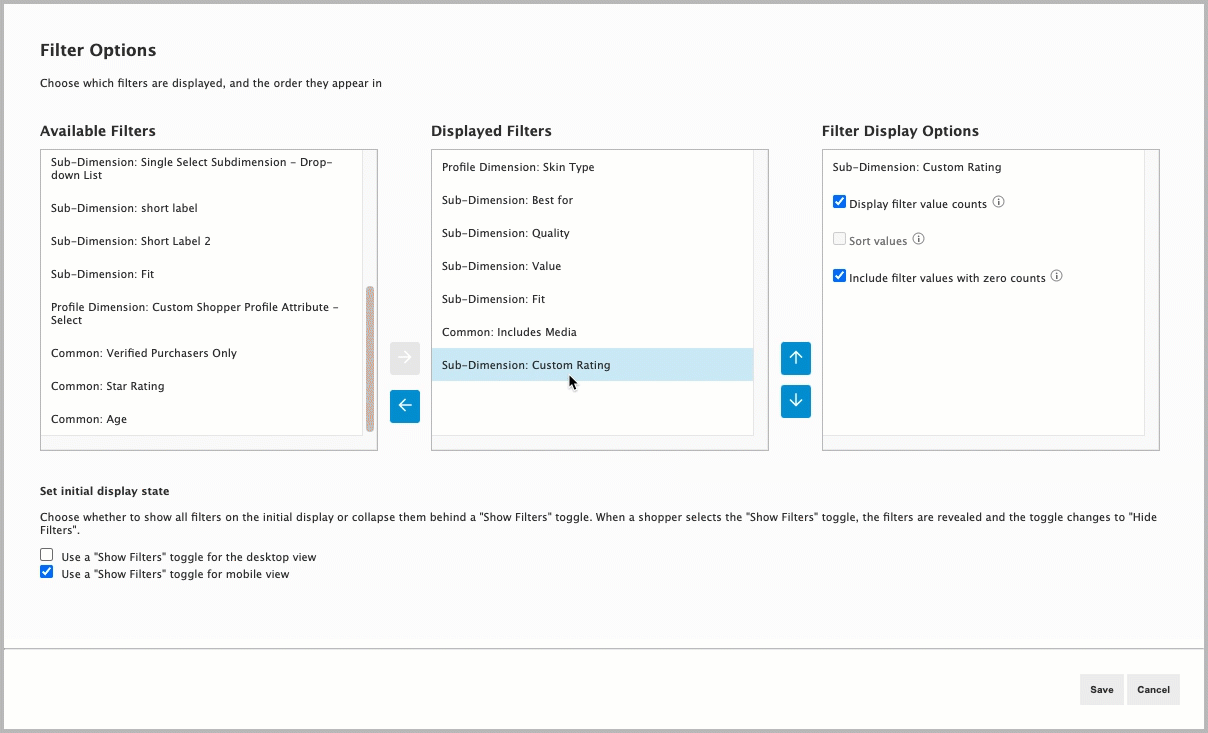Click info icon beside Sort values

coord(919,239)
